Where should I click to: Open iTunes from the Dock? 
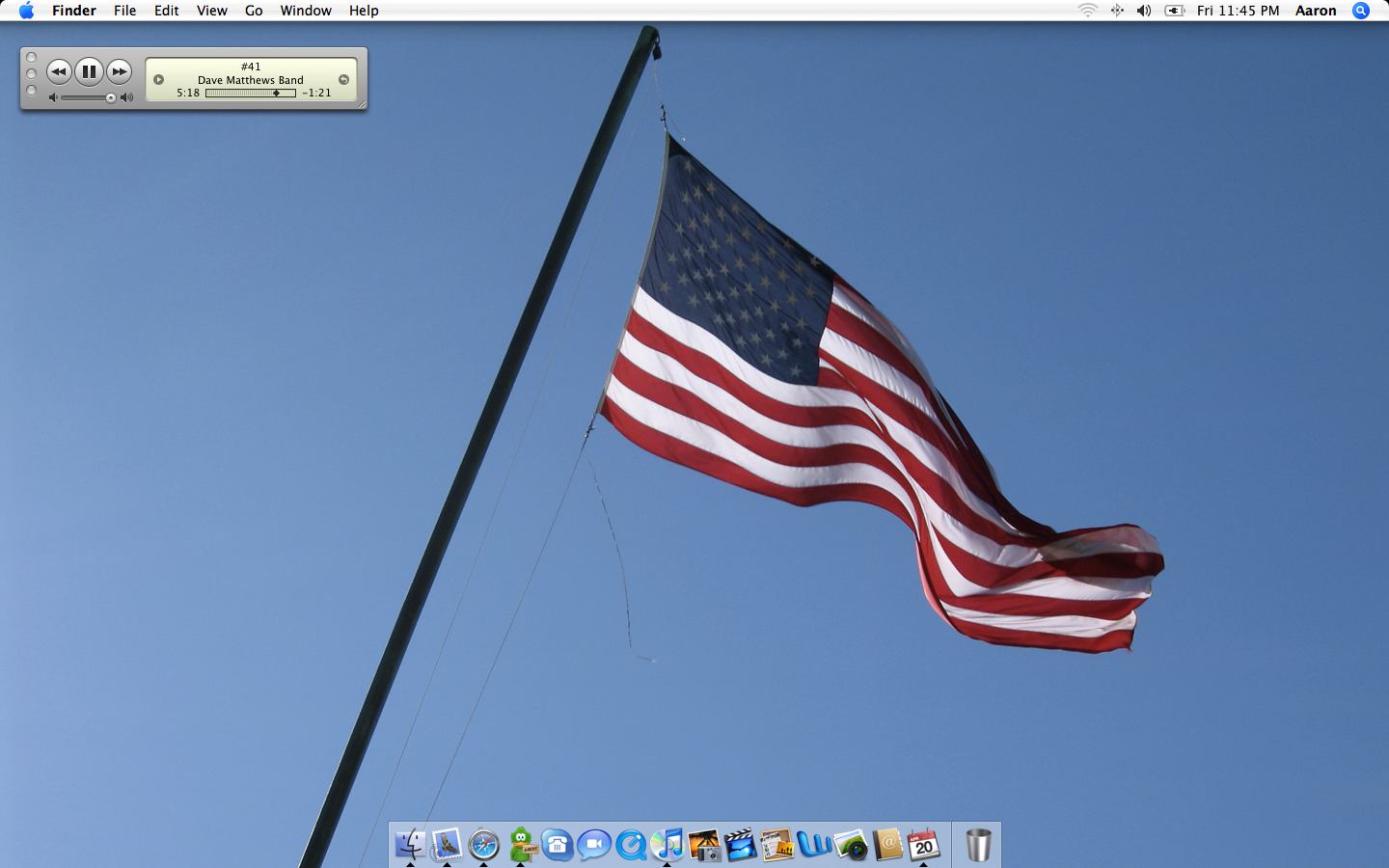(x=667, y=845)
